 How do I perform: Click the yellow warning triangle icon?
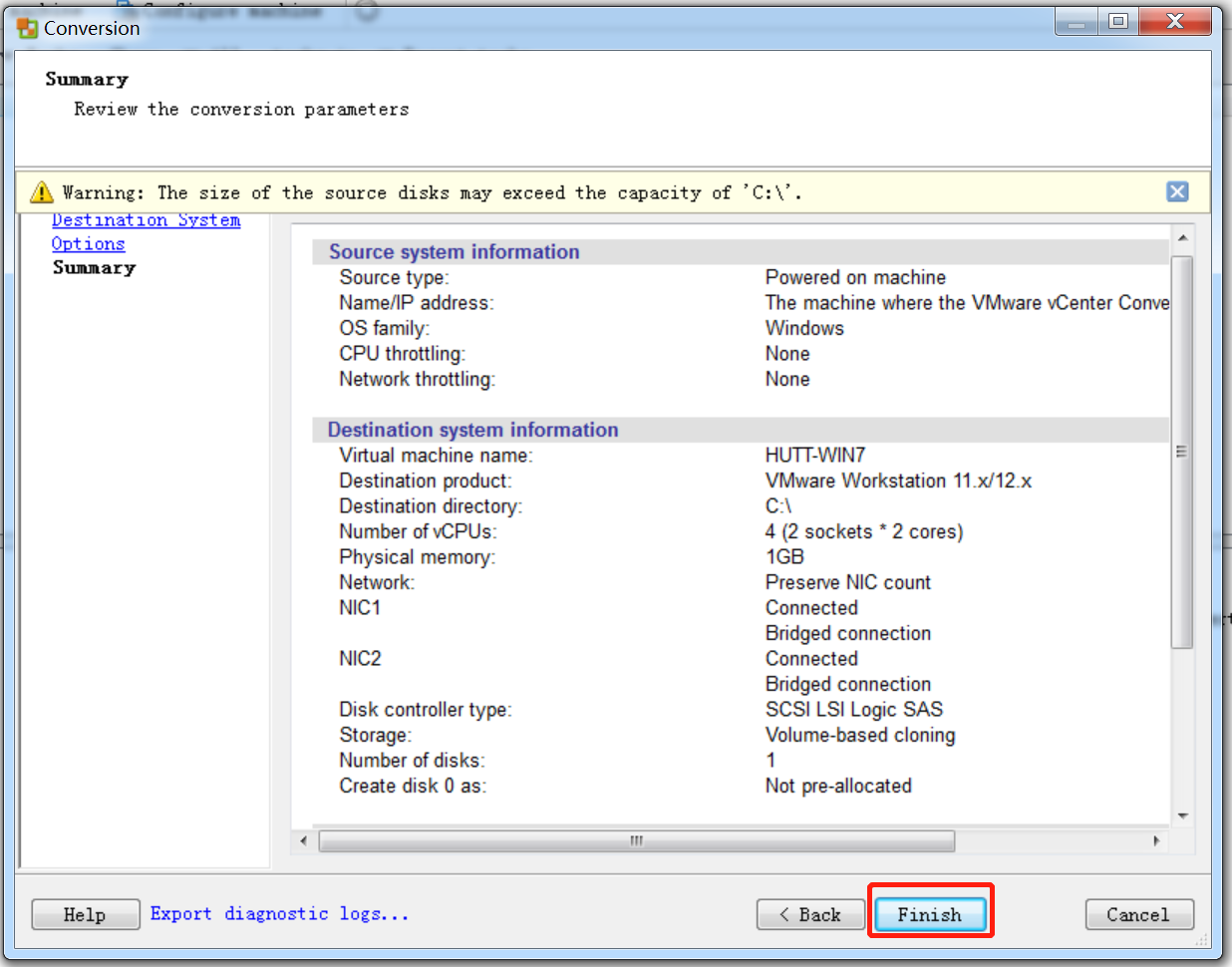41,191
